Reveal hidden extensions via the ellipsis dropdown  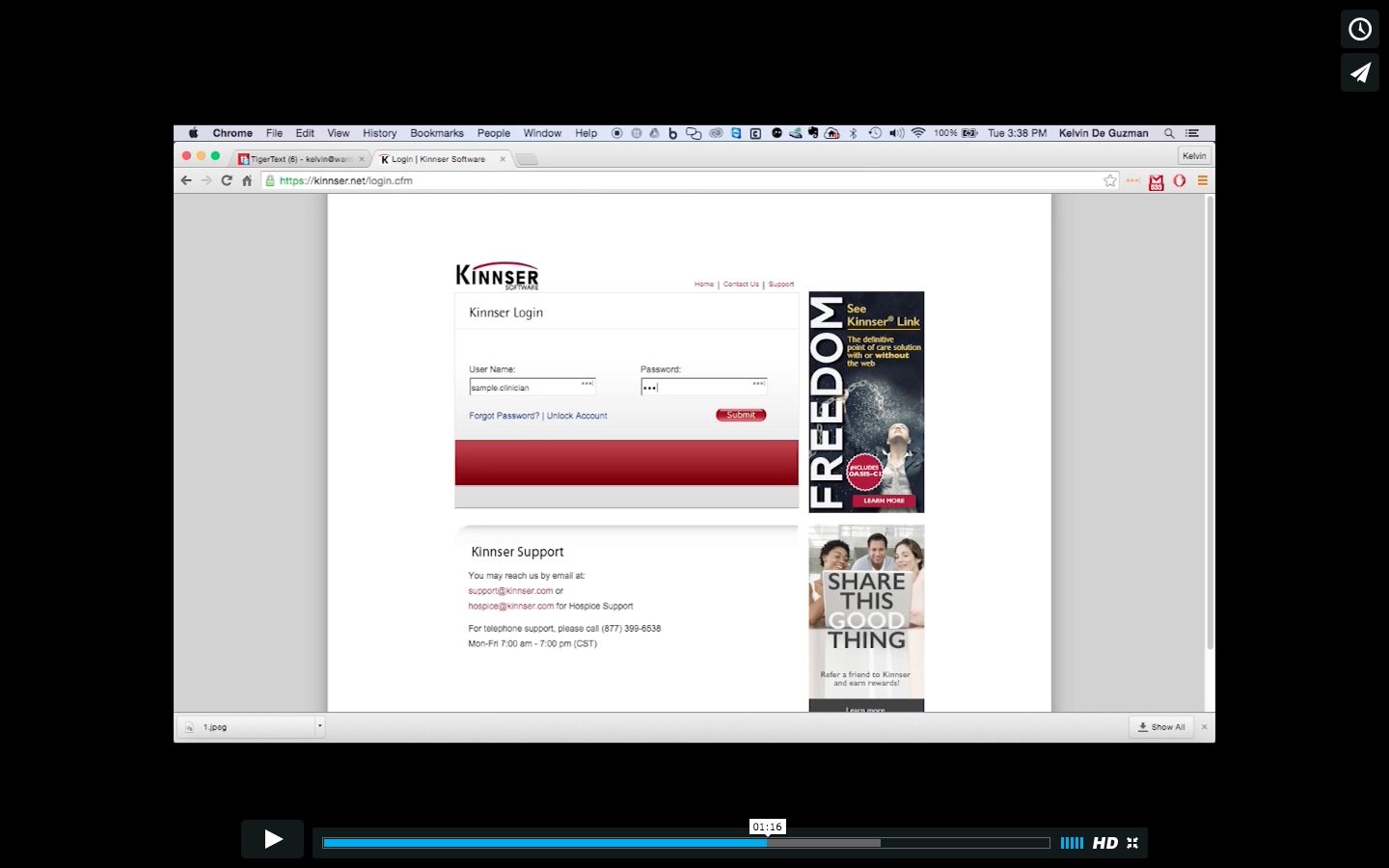coord(1132,181)
